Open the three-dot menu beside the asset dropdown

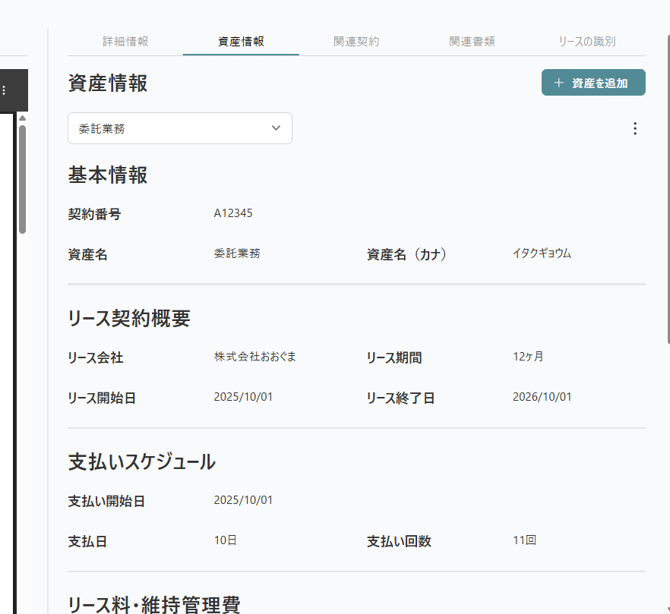[634, 128]
